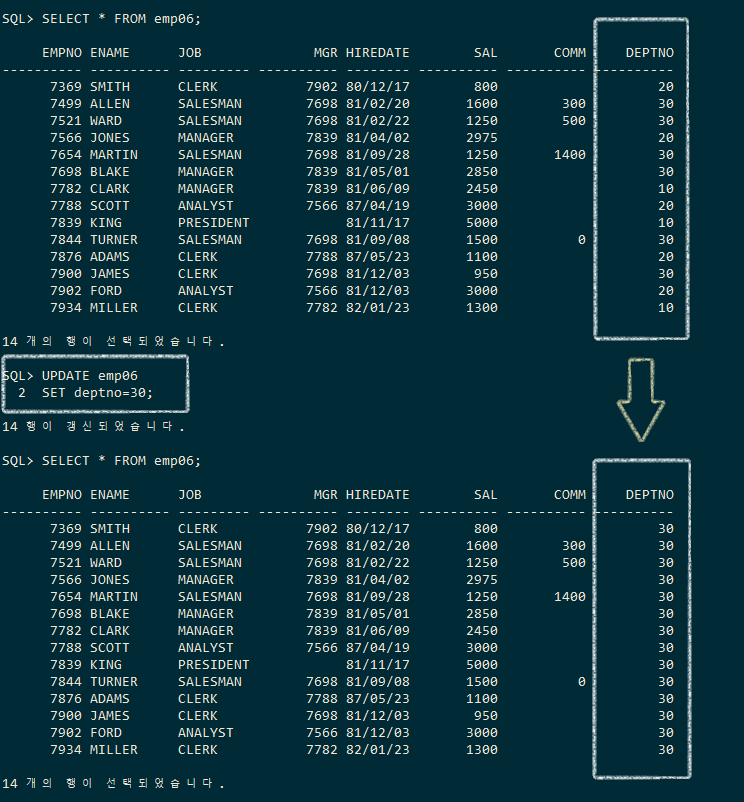
Task: Select ENAME SMITH in the pre-update result
Action: (x=110, y=87)
